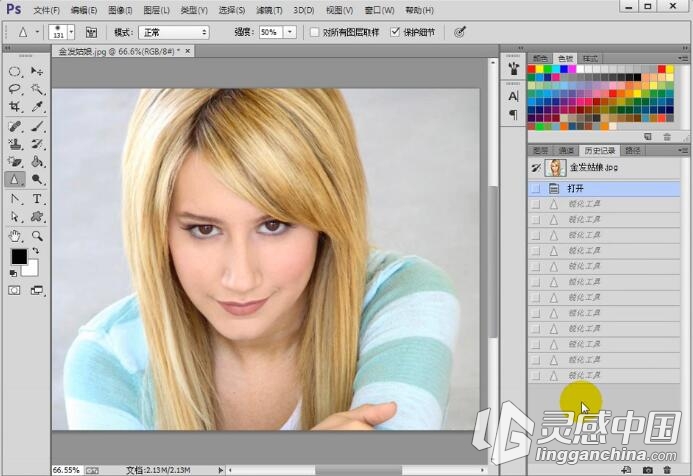Switch to the 样式 tab
Image resolution: width=693 pixels, height=476 pixels.
pyautogui.click(x=590, y=58)
